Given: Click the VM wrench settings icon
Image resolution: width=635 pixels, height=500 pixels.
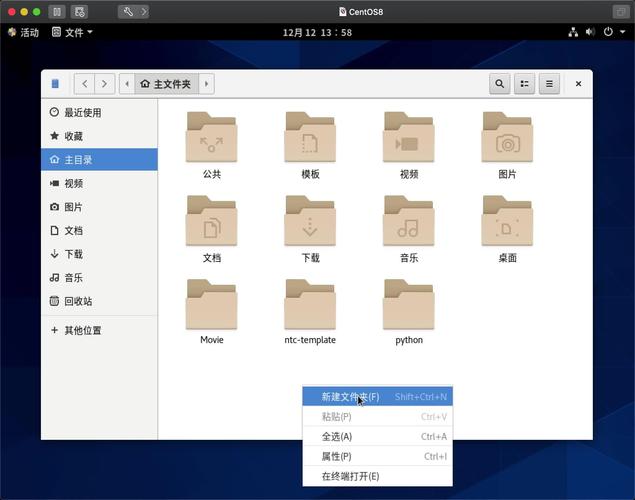Looking at the screenshot, I should coord(128,12).
